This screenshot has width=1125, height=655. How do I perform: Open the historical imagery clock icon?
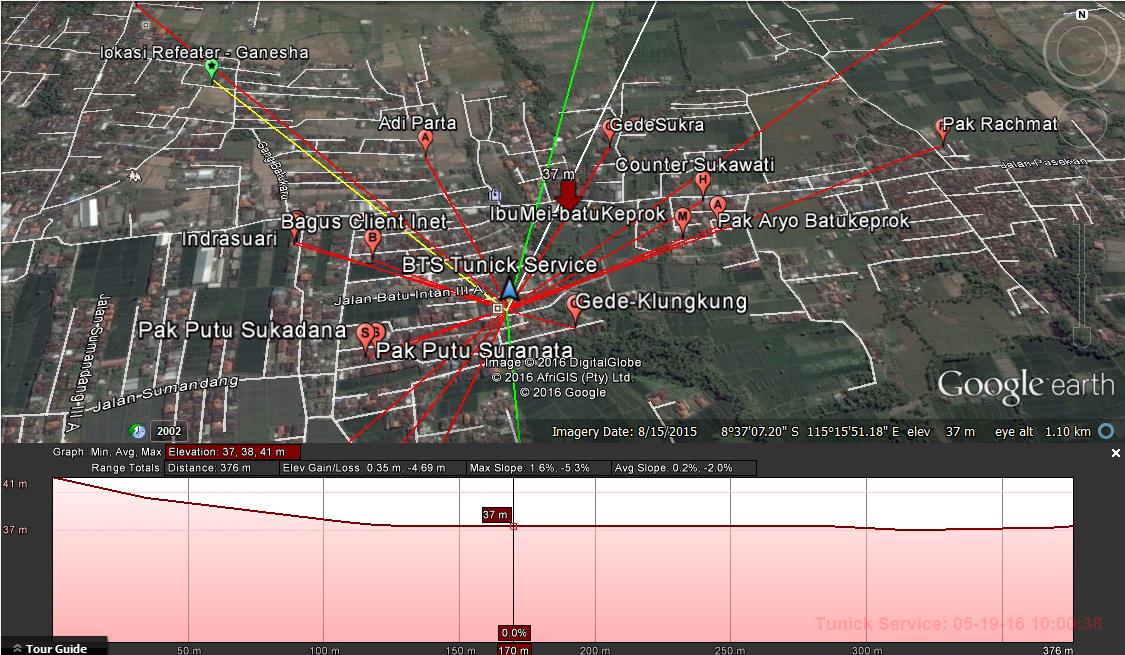(x=137, y=431)
